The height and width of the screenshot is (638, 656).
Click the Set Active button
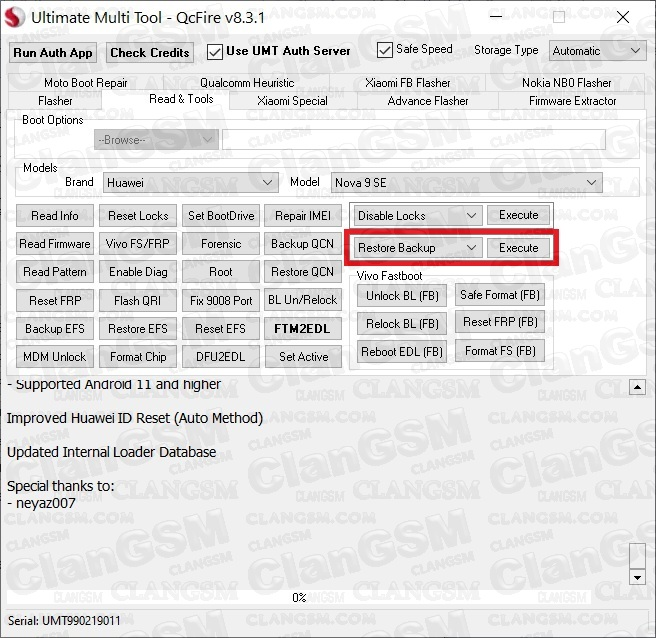coord(304,357)
